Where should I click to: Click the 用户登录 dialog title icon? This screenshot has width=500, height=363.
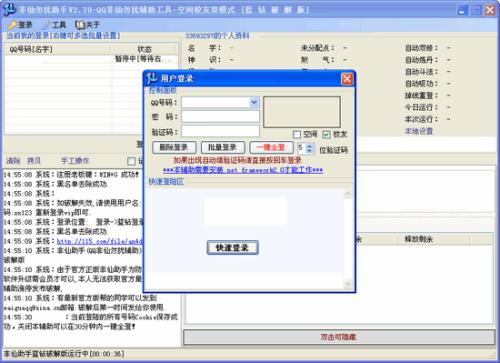(x=152, y=79)
